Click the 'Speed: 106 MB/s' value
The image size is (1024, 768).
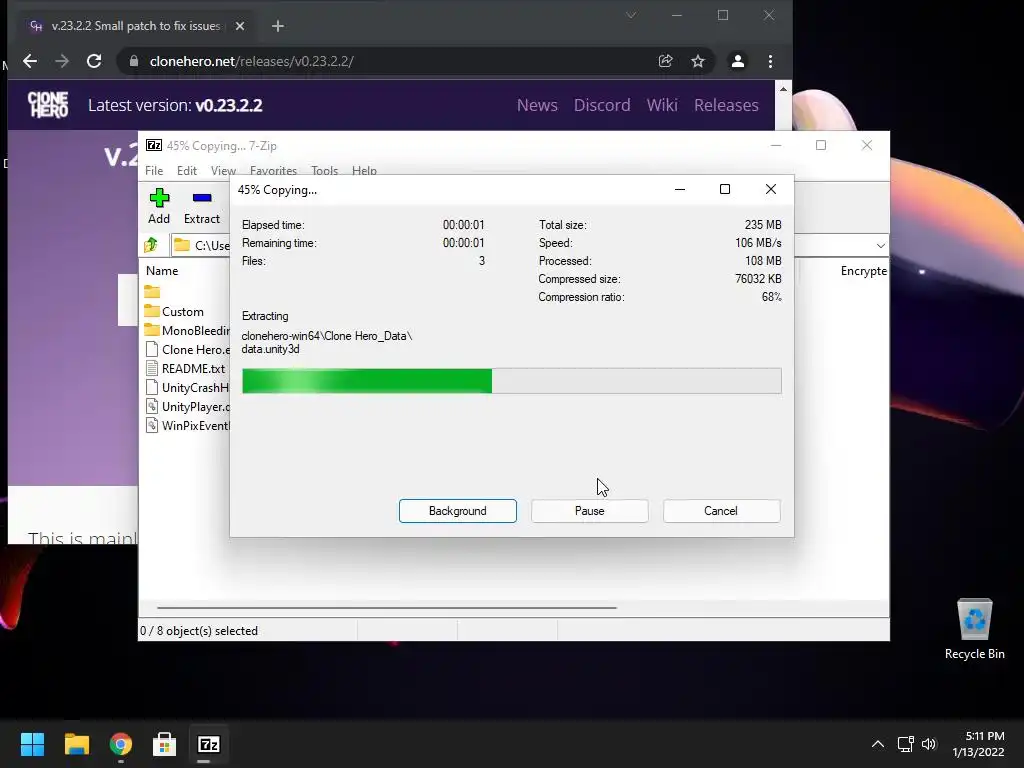coord(758,243)
